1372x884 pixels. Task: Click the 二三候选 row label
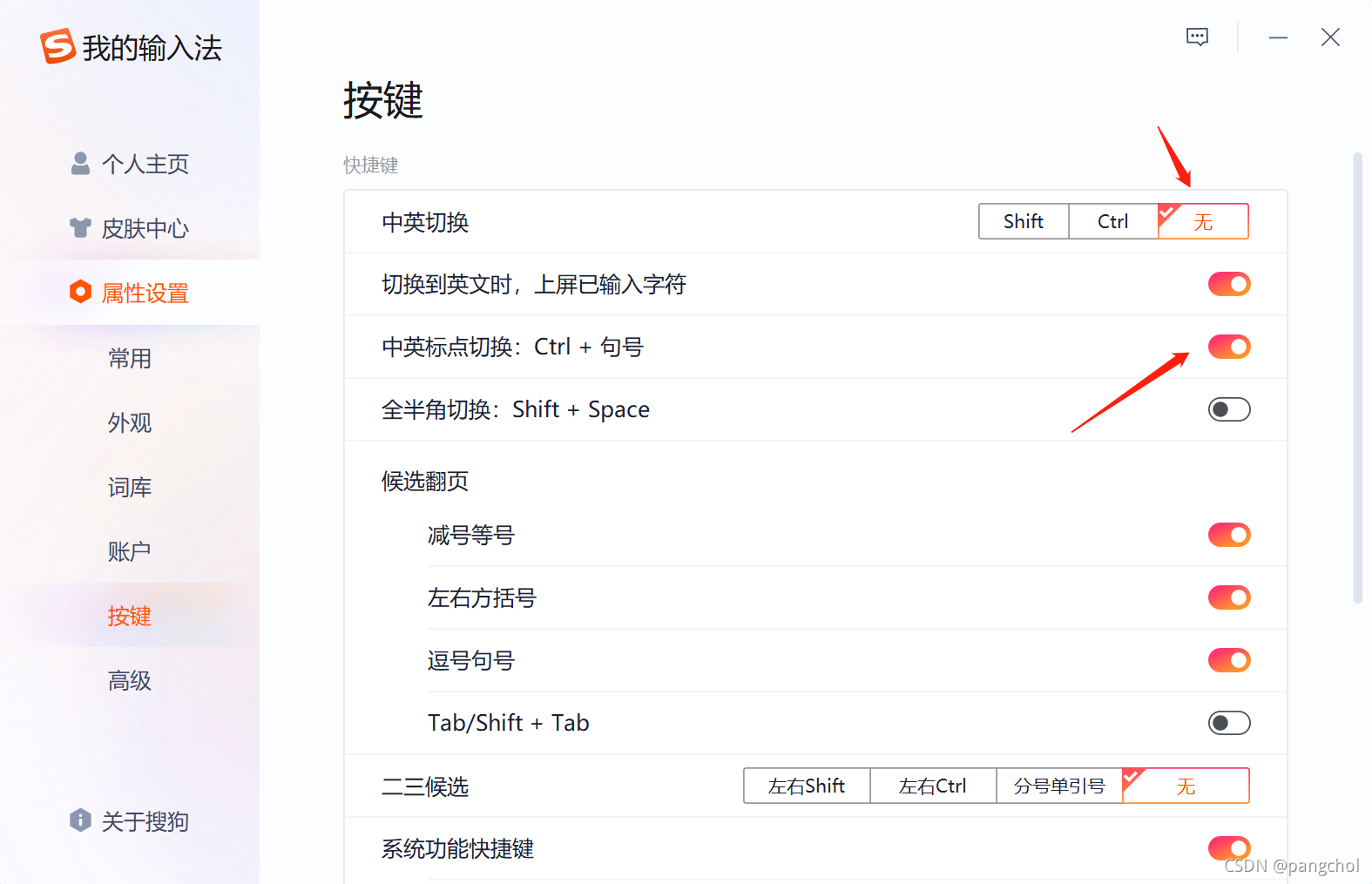(425, 786)
